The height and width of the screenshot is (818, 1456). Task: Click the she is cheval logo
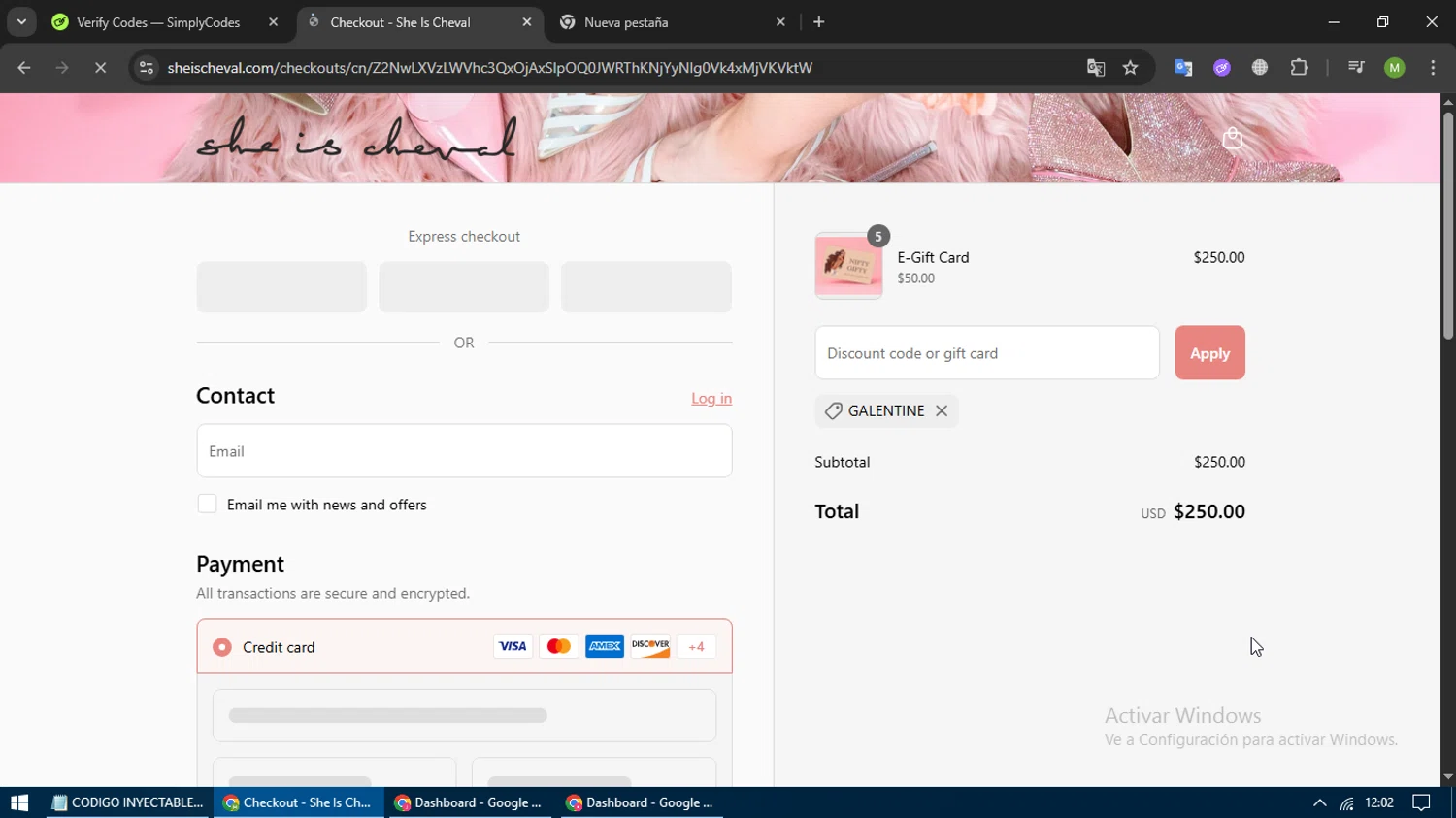tap(356, 139)
